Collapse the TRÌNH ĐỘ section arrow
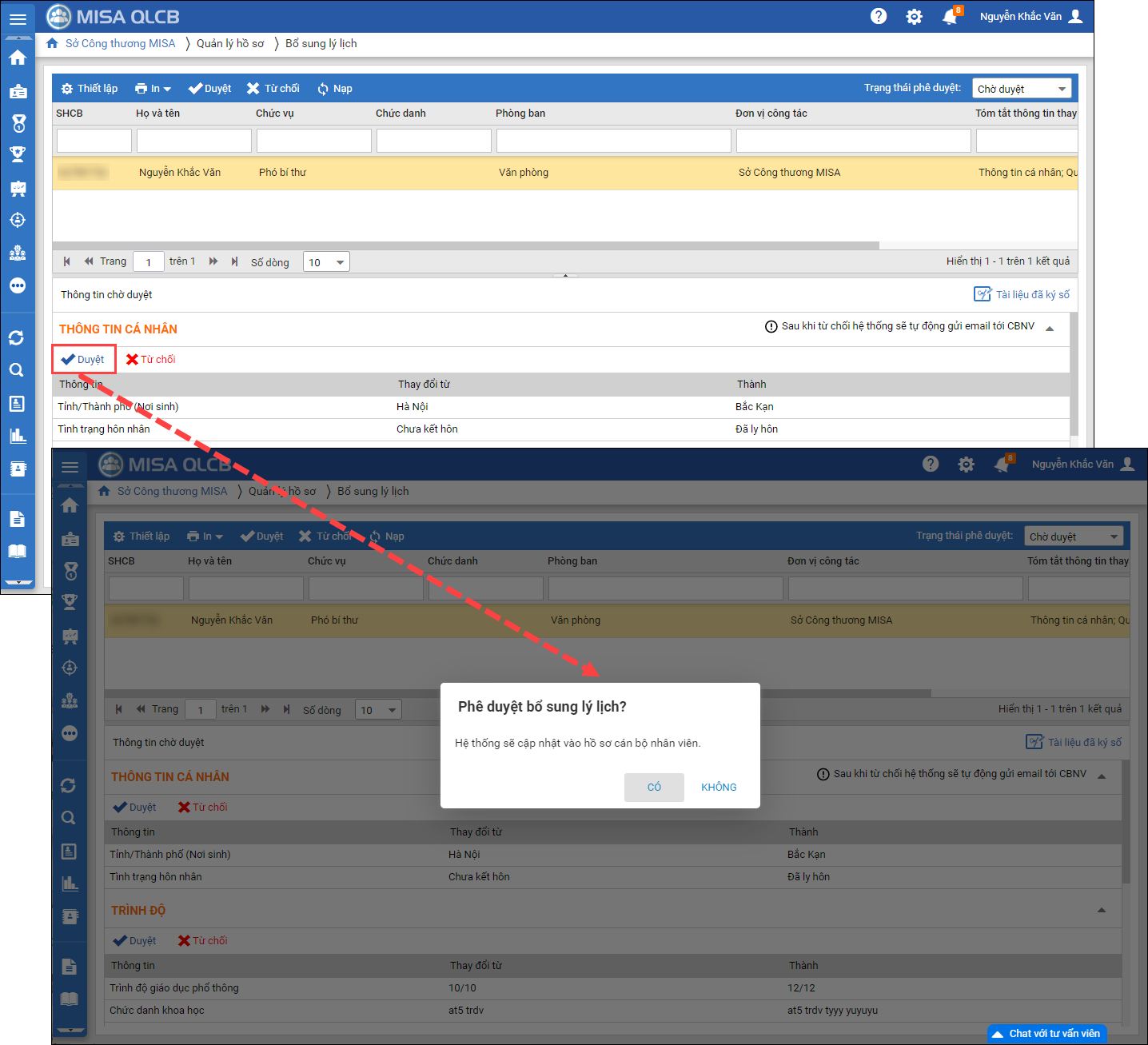 click(x=1102, y=910)
